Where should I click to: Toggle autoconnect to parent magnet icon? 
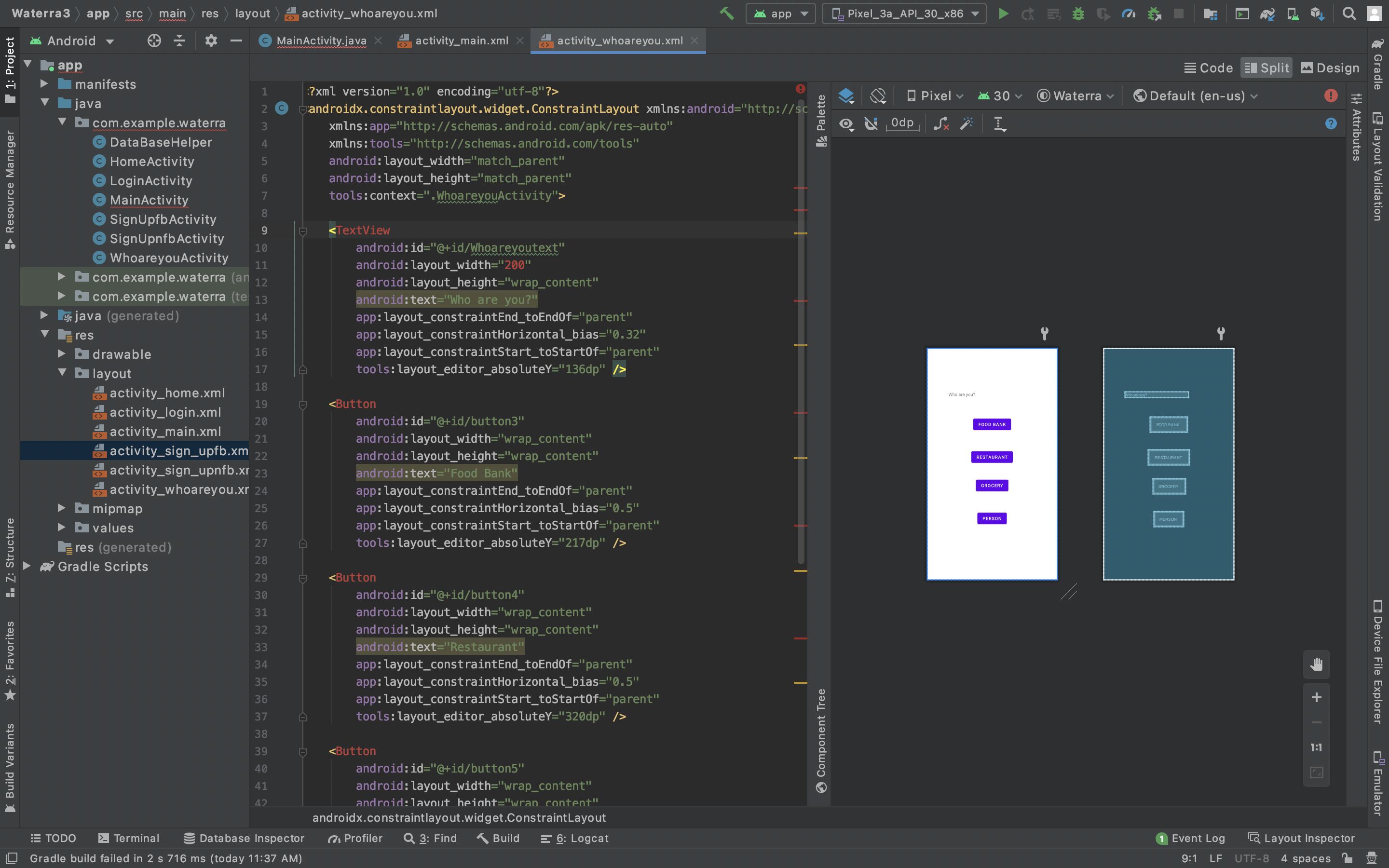pos(871,124)
